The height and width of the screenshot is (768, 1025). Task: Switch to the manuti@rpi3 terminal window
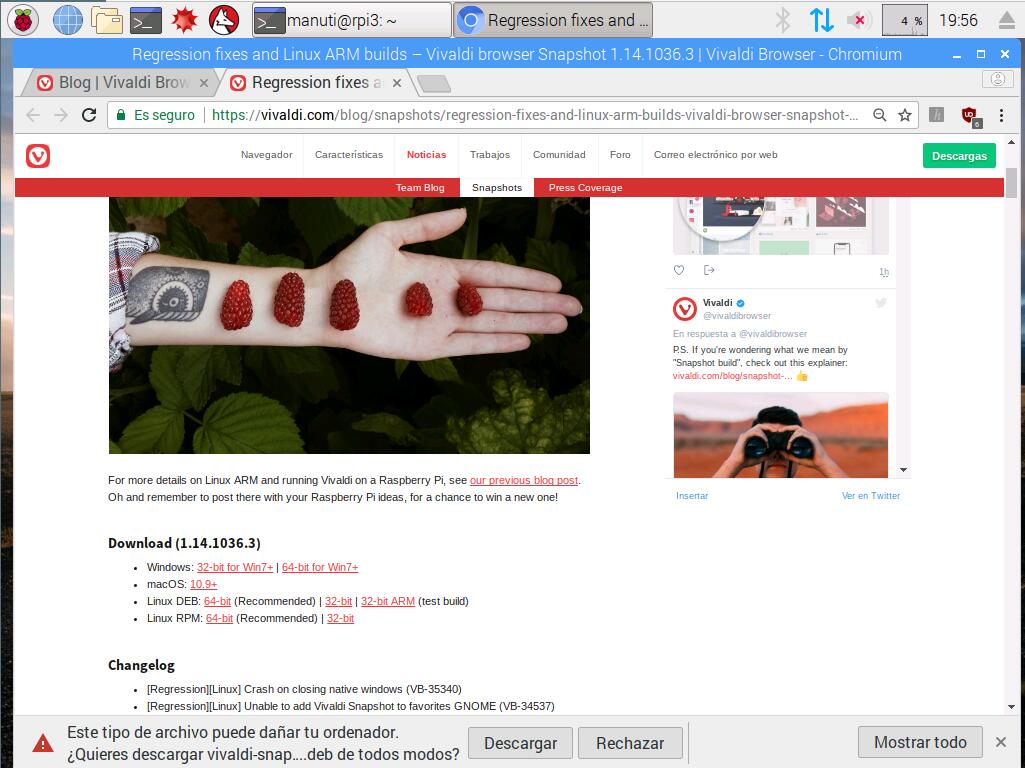click(352, 20)
